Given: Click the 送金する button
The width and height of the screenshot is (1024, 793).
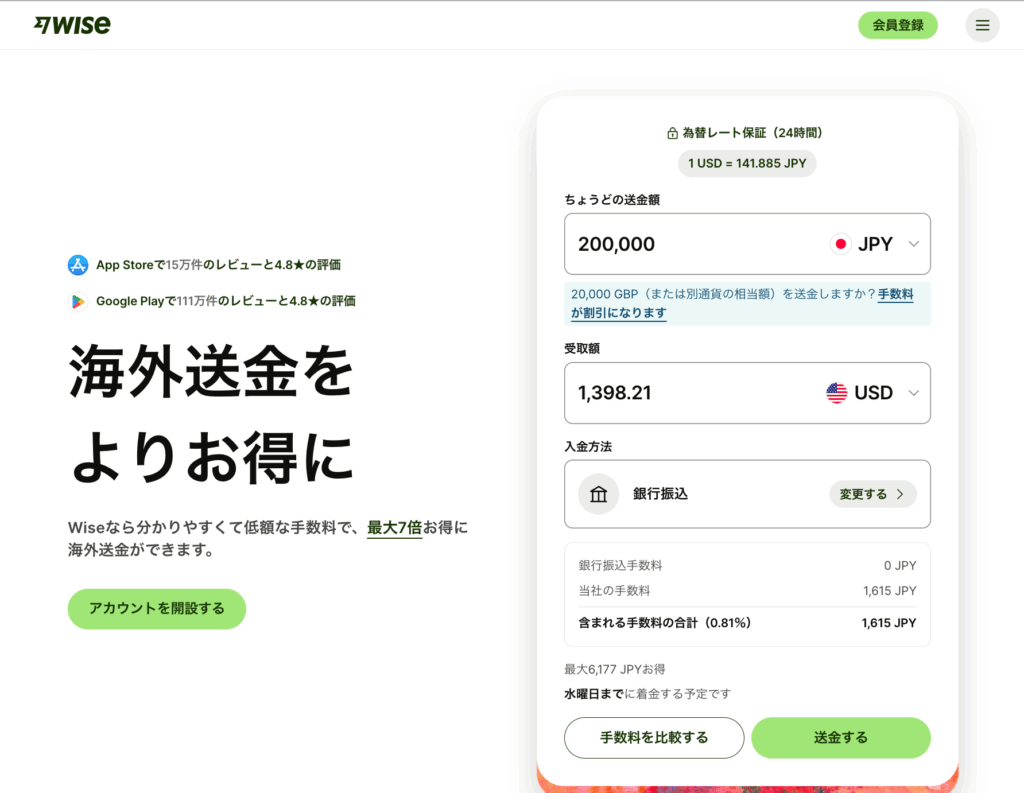Looking at the screenshot, I should (840, 737).
